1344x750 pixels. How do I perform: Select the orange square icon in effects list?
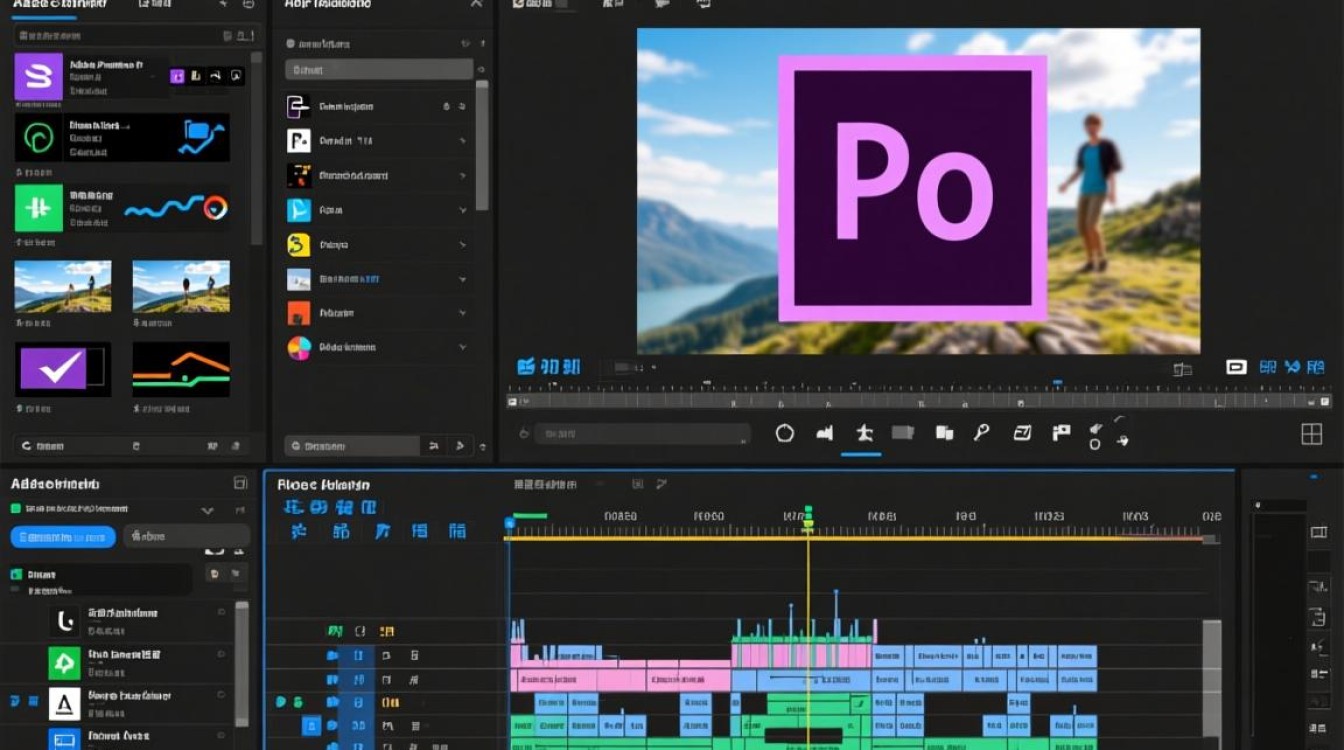[299, 313]
